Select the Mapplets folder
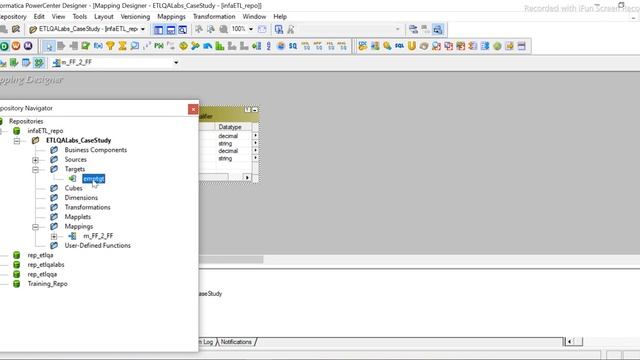This screenshot has width=640, height=360. coord(78,217)
